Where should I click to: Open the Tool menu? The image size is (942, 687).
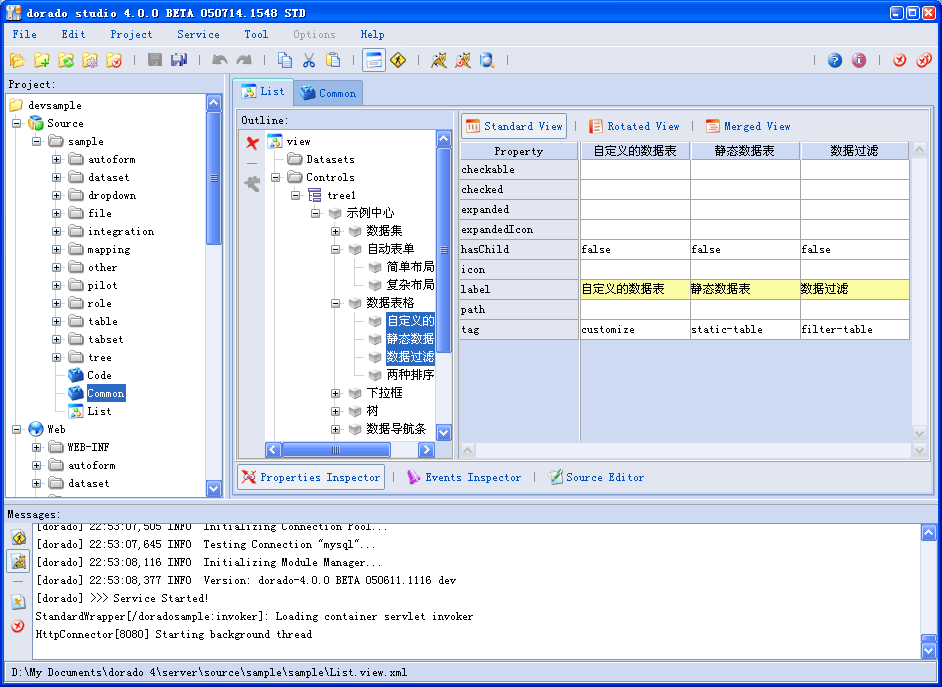[x=256, y=34]
